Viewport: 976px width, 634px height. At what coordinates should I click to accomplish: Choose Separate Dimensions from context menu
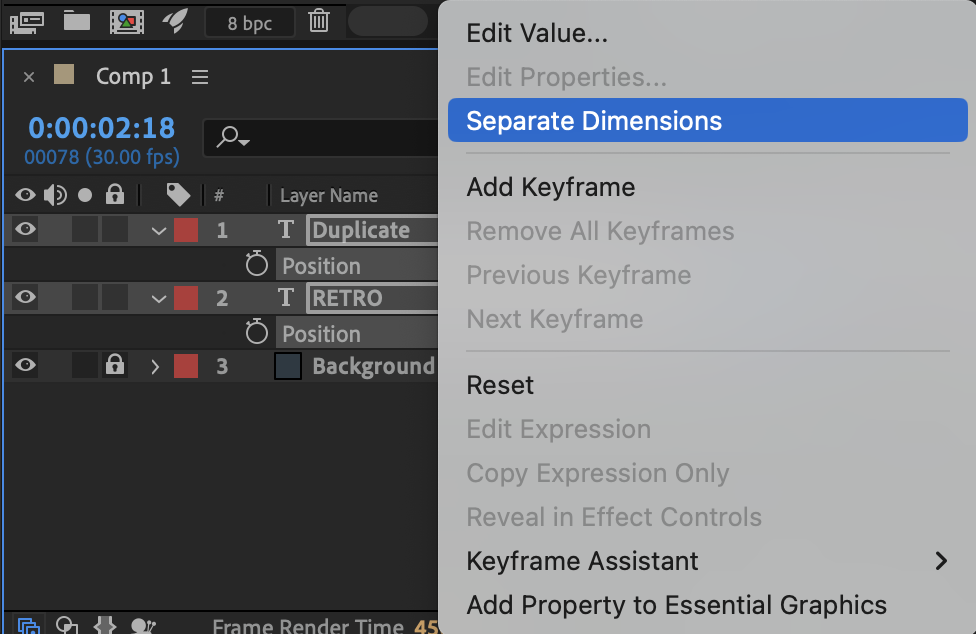(594, 121)
